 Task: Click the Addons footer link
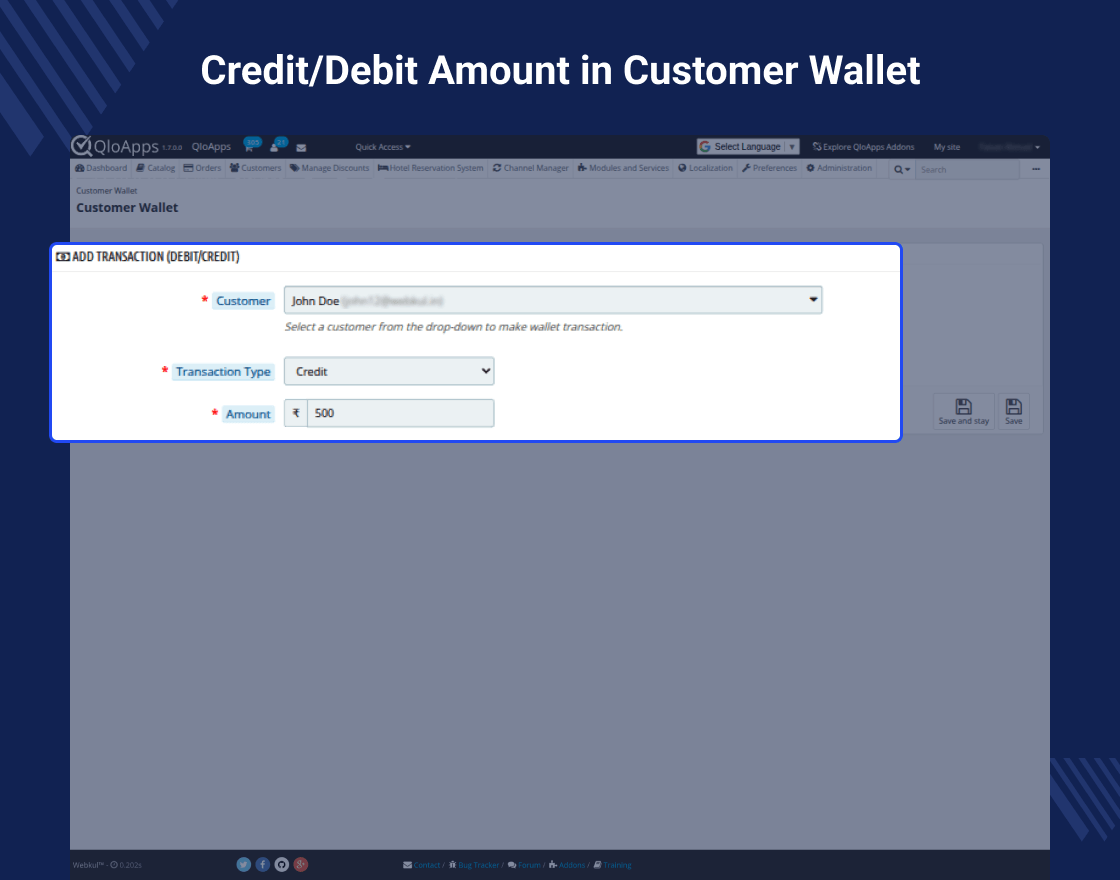(567, 865)
